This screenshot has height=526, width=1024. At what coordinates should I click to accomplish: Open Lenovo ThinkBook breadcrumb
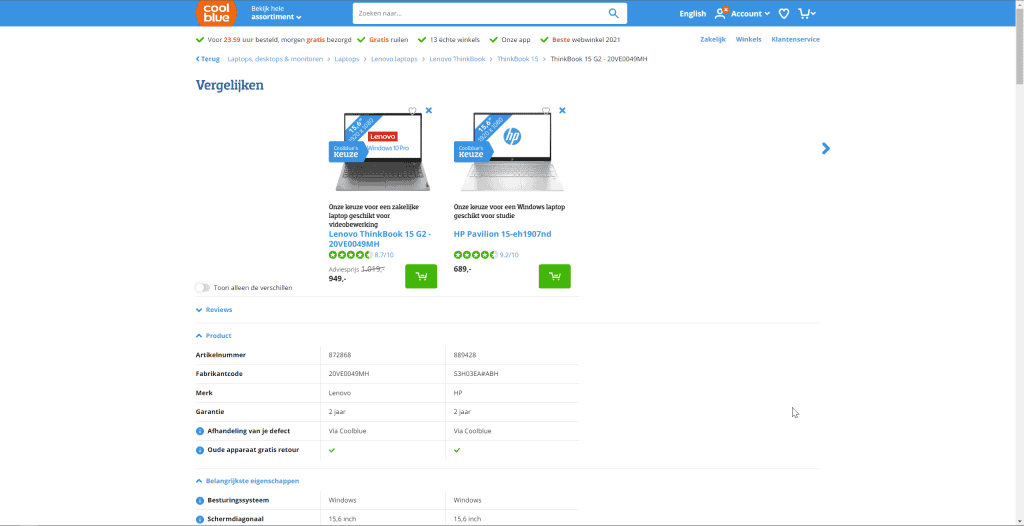[x=457, y=59]
